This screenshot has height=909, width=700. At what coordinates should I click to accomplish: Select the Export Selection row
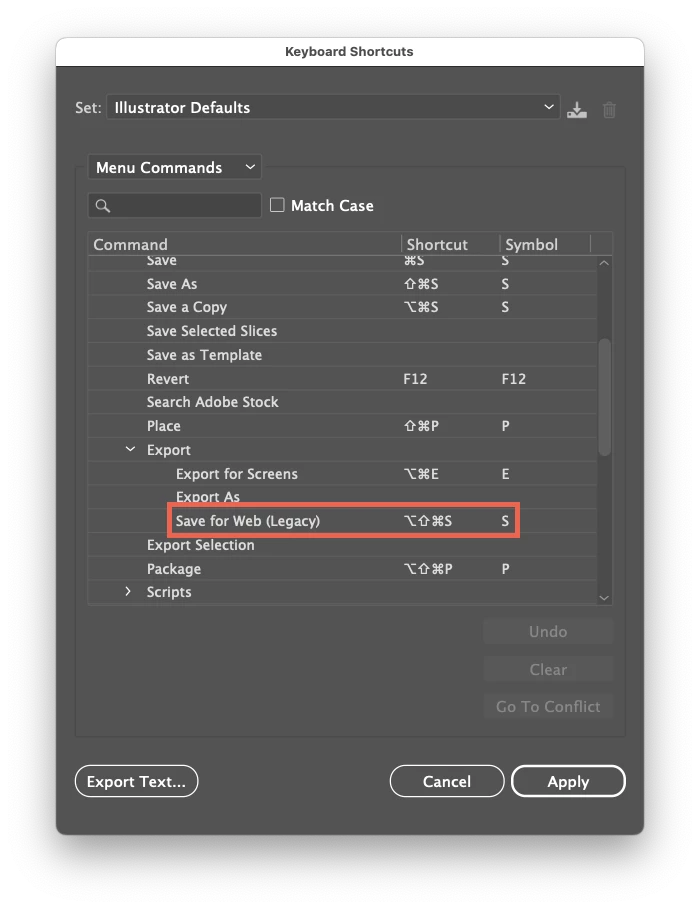(x=342, y=545)
